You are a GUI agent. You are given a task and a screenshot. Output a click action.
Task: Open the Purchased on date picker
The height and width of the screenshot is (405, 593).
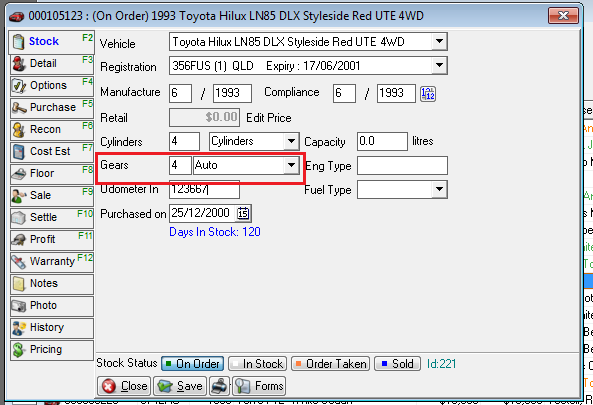point(243,213)
